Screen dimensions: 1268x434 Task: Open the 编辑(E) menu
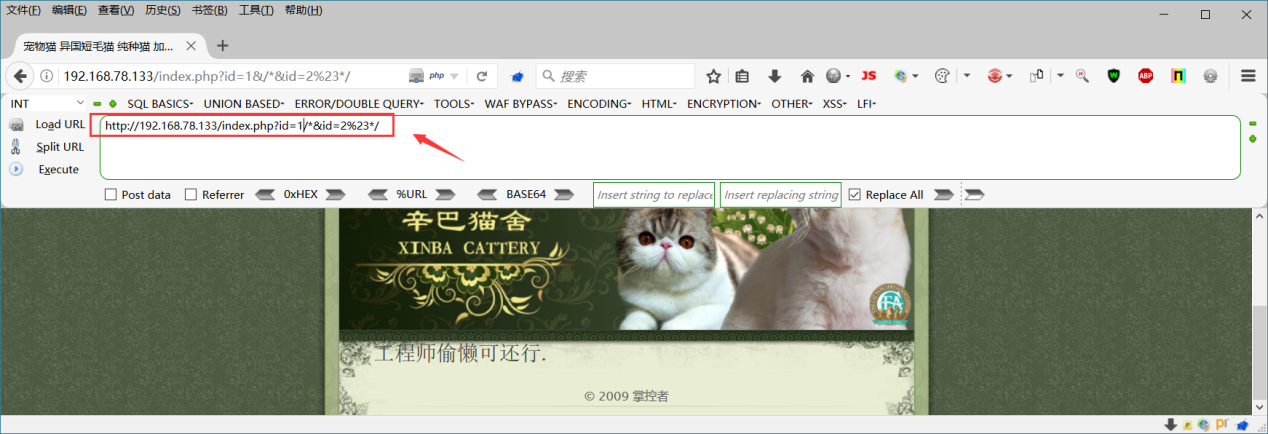[69, 11]
